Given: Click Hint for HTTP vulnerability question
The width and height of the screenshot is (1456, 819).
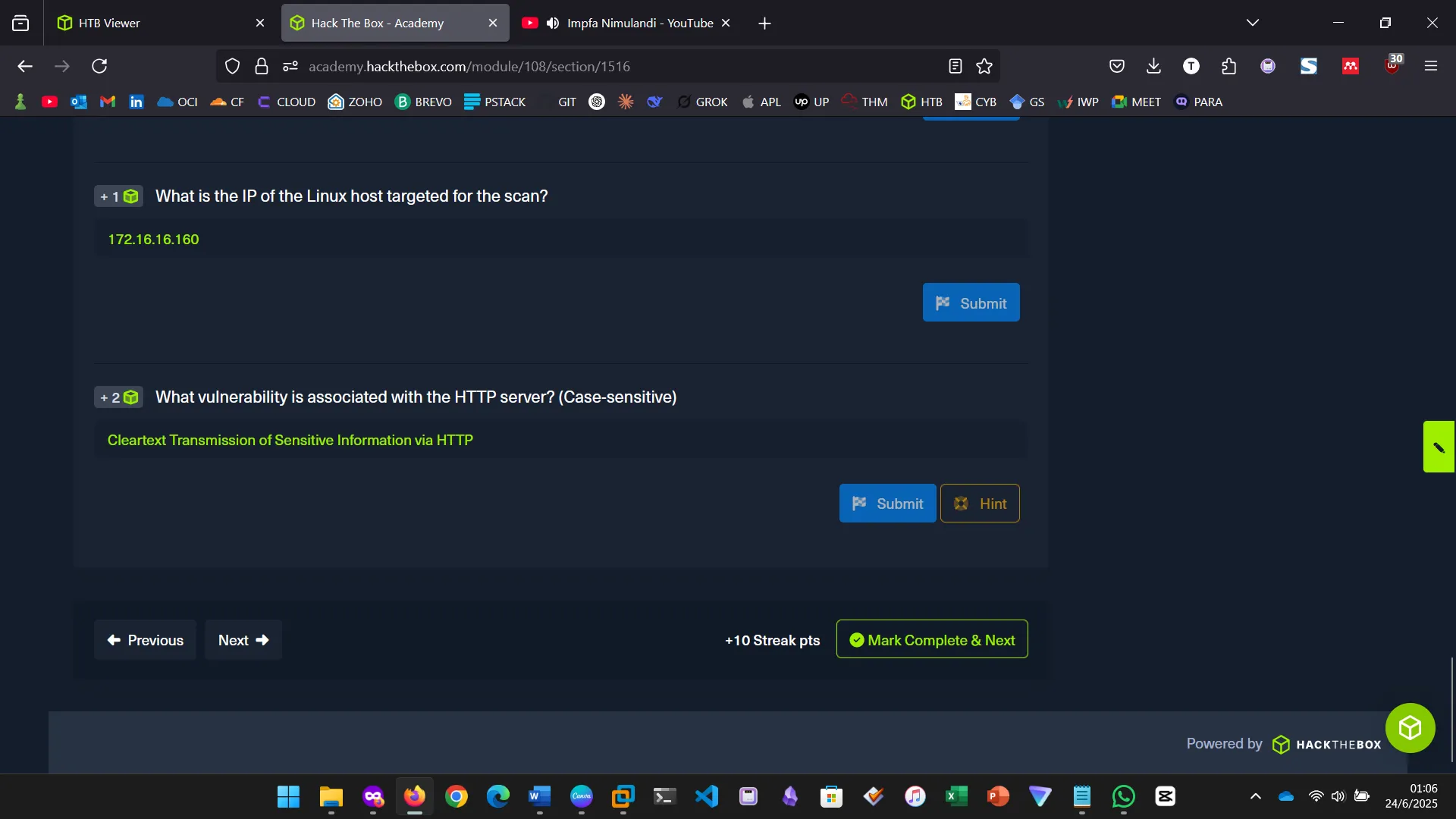Looking at the screenshot, I should pyautogui.click(x=980, y=504).
